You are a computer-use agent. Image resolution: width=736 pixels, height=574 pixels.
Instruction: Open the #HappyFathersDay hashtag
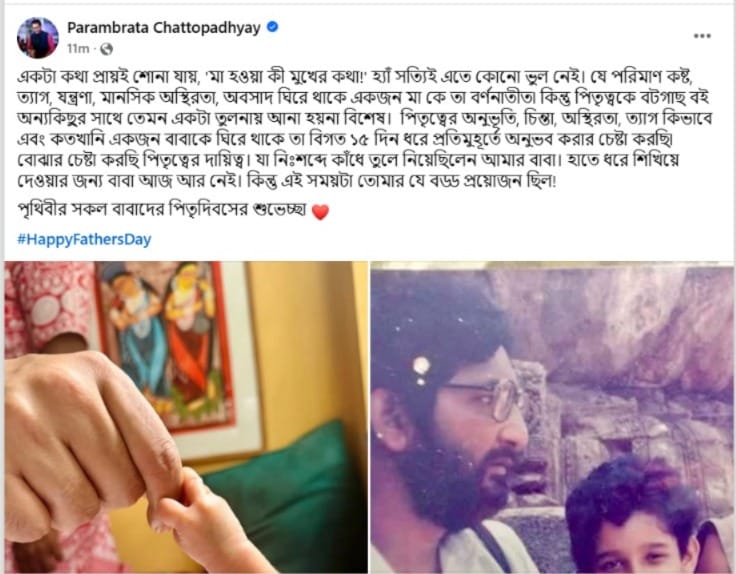pos(84,239)
